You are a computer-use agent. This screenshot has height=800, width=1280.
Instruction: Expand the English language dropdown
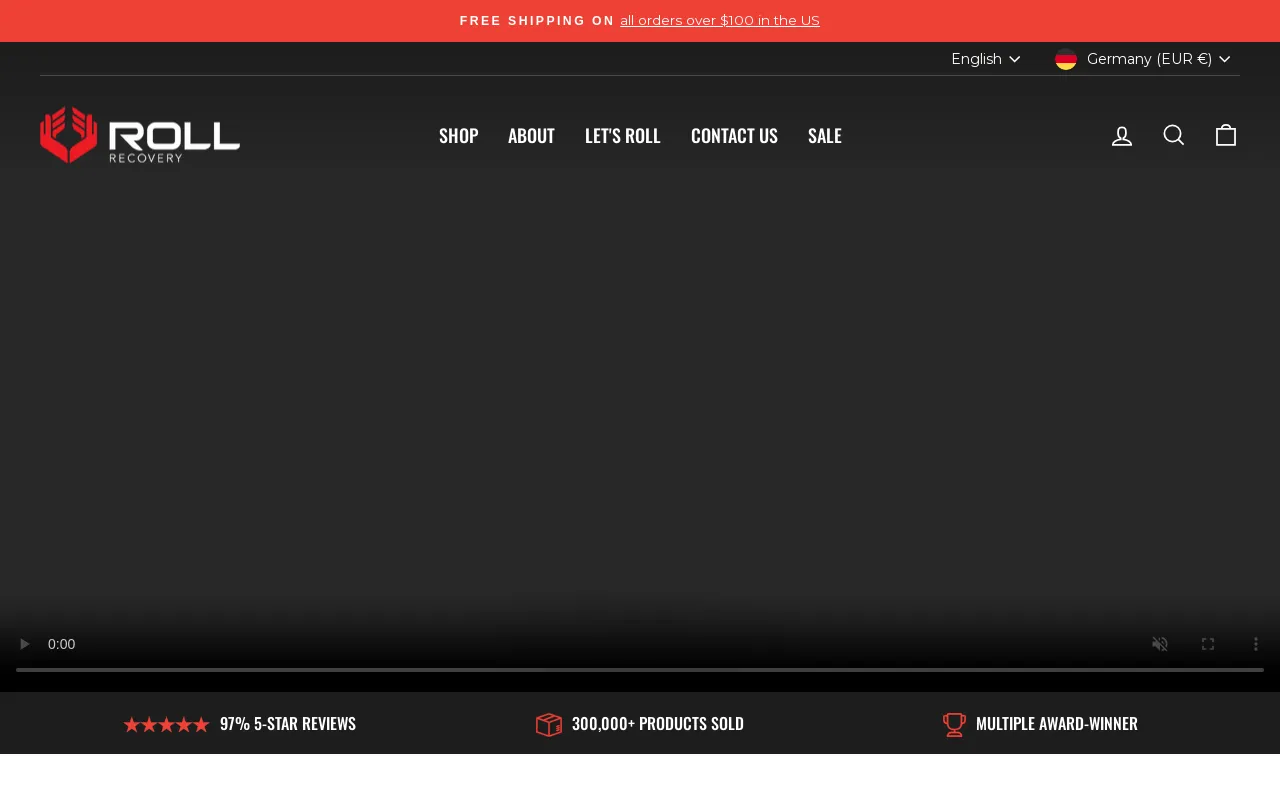(x=985, y=58)
